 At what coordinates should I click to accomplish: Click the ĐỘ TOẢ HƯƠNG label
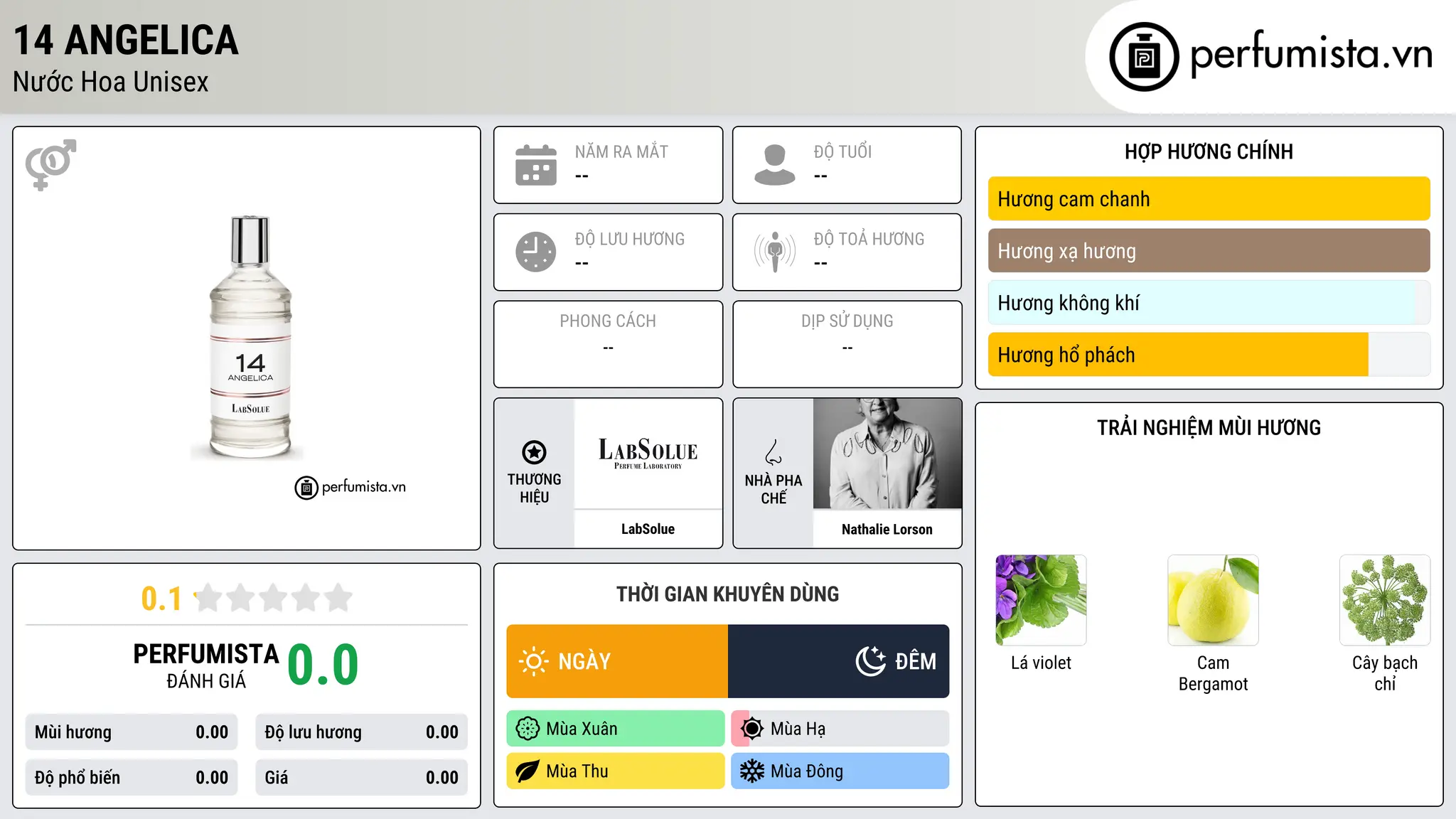869,239
